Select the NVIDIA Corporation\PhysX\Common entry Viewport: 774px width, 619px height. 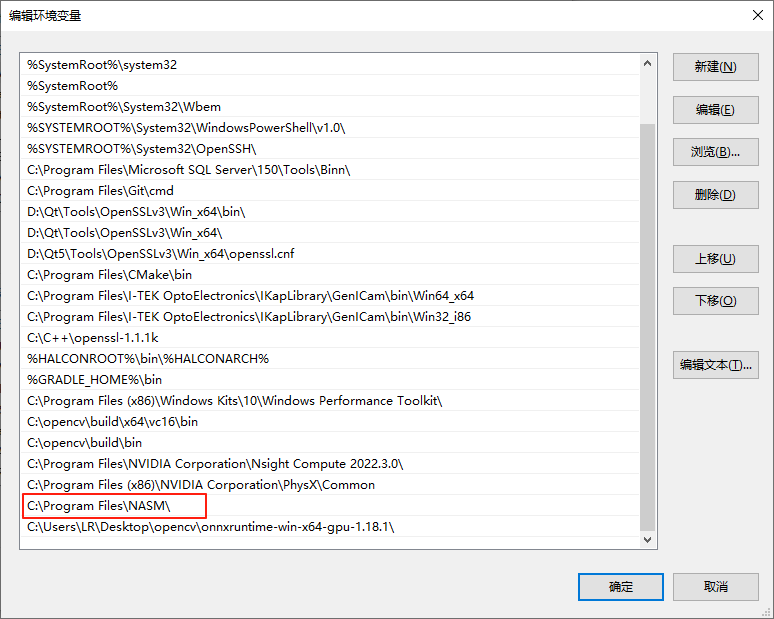click(330, 484)
